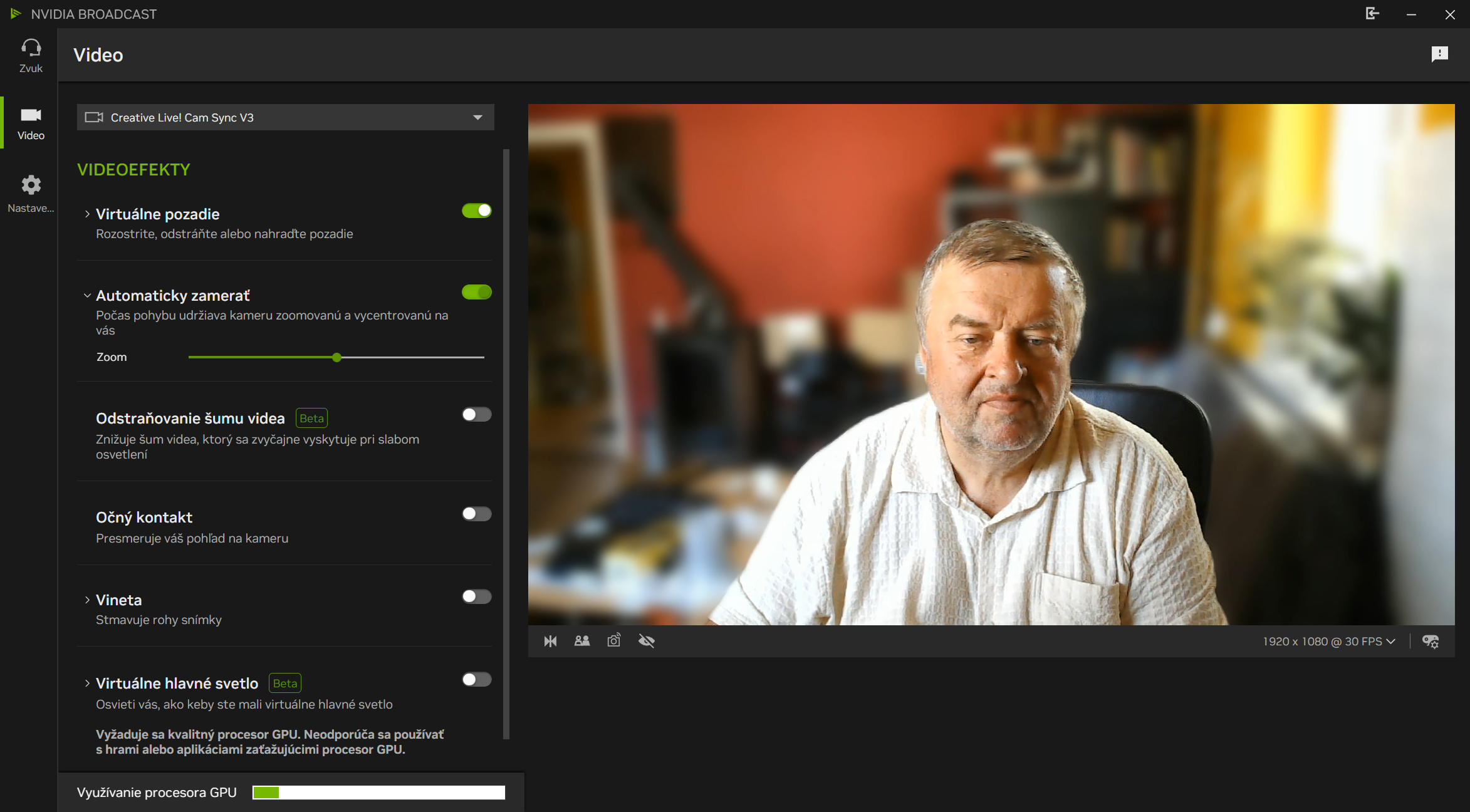
Task: Turn on the Očný kontakt switch
Action: coord(476,514)
